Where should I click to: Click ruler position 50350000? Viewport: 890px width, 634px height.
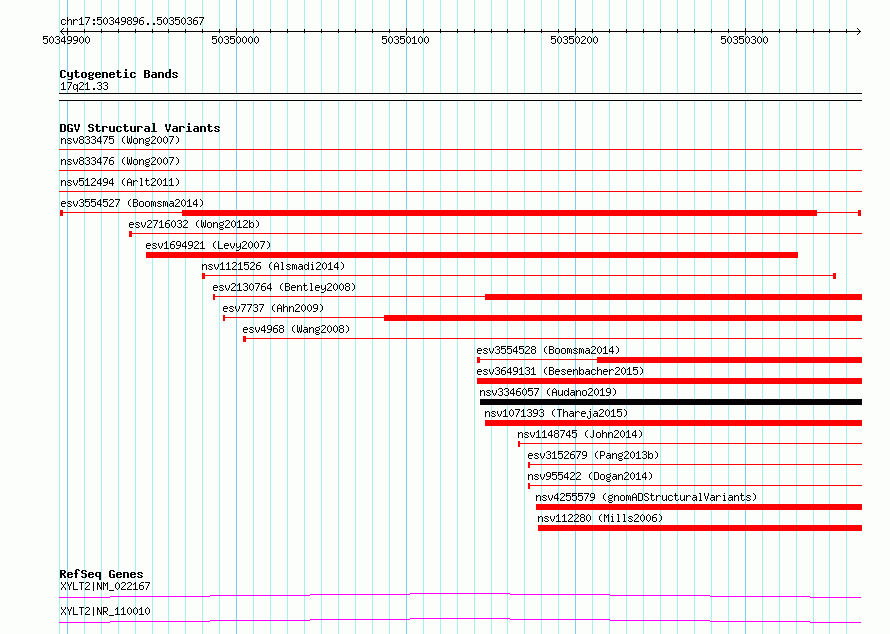(x=236, y=40)
